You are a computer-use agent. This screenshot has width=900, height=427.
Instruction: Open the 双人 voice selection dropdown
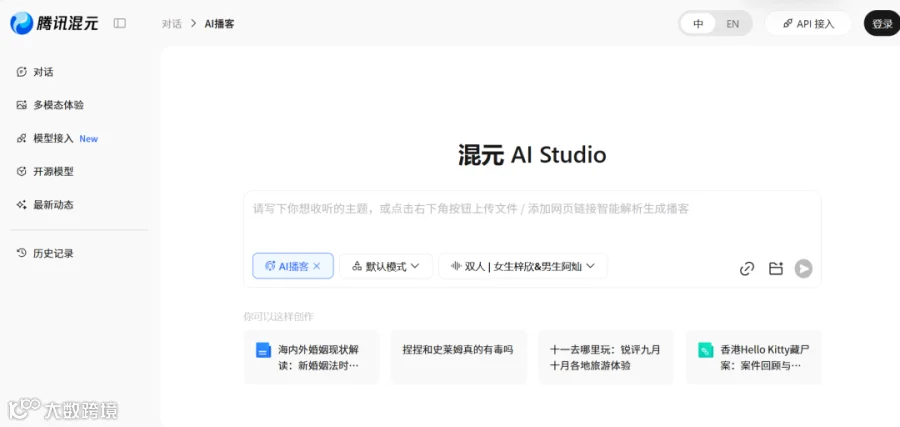click(523, 266)
